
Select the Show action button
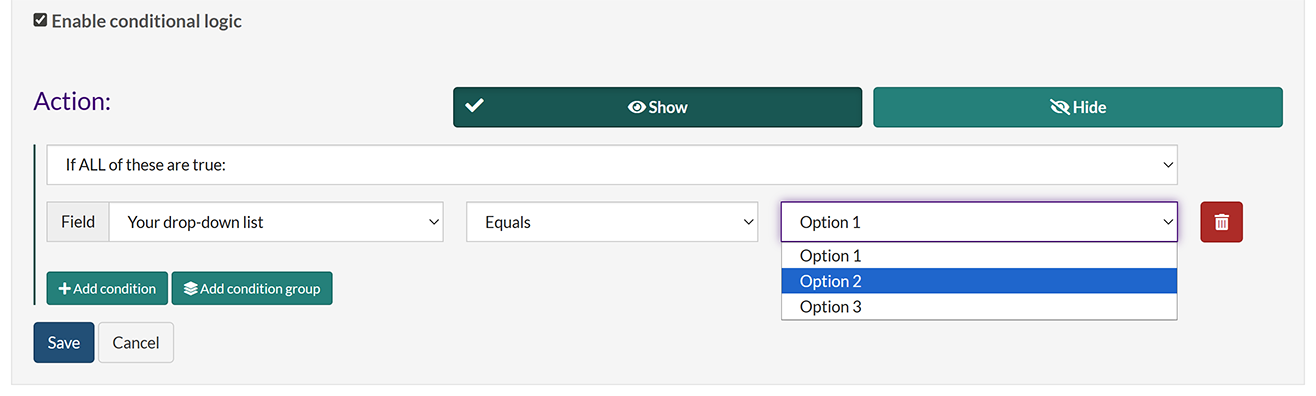[657, 107]
